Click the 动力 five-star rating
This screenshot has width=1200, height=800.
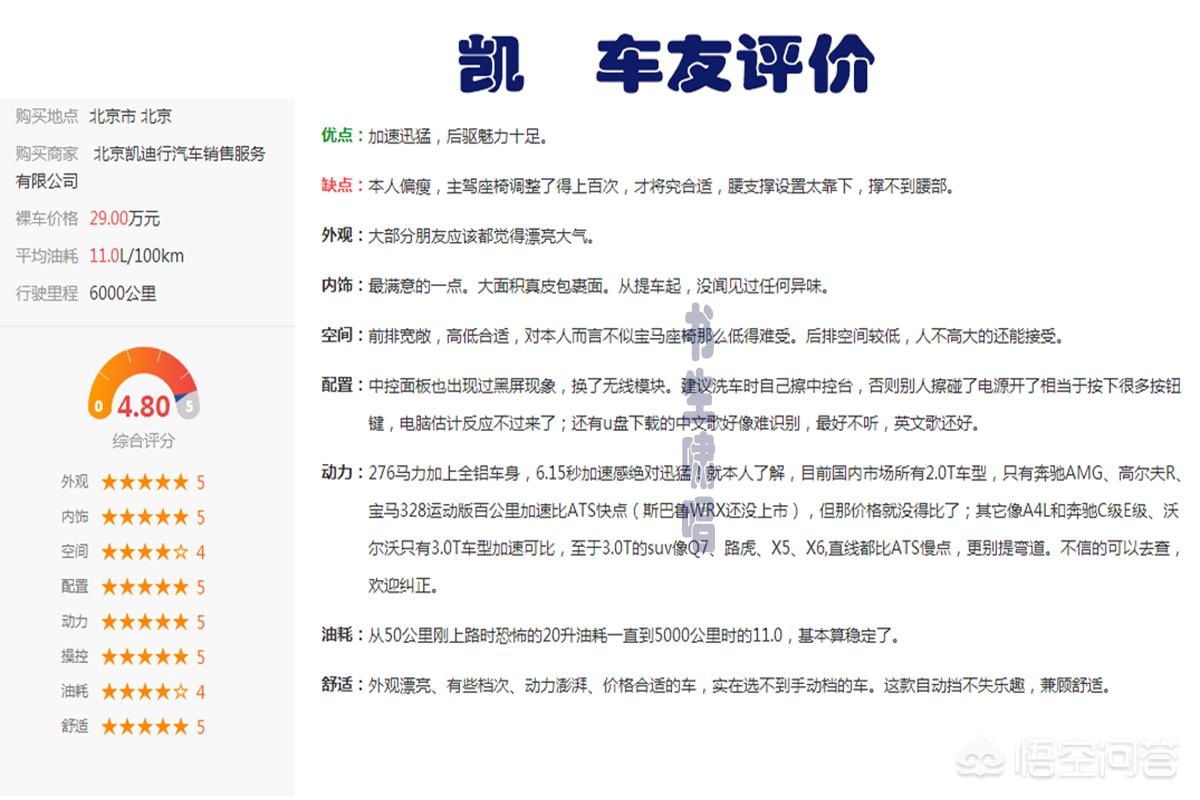144,622
